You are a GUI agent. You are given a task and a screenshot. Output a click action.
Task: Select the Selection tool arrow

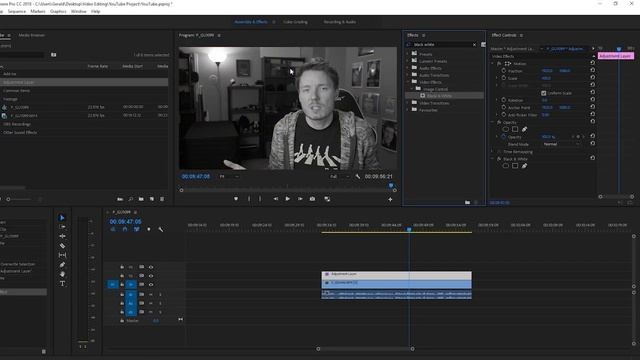click(62, 218)
